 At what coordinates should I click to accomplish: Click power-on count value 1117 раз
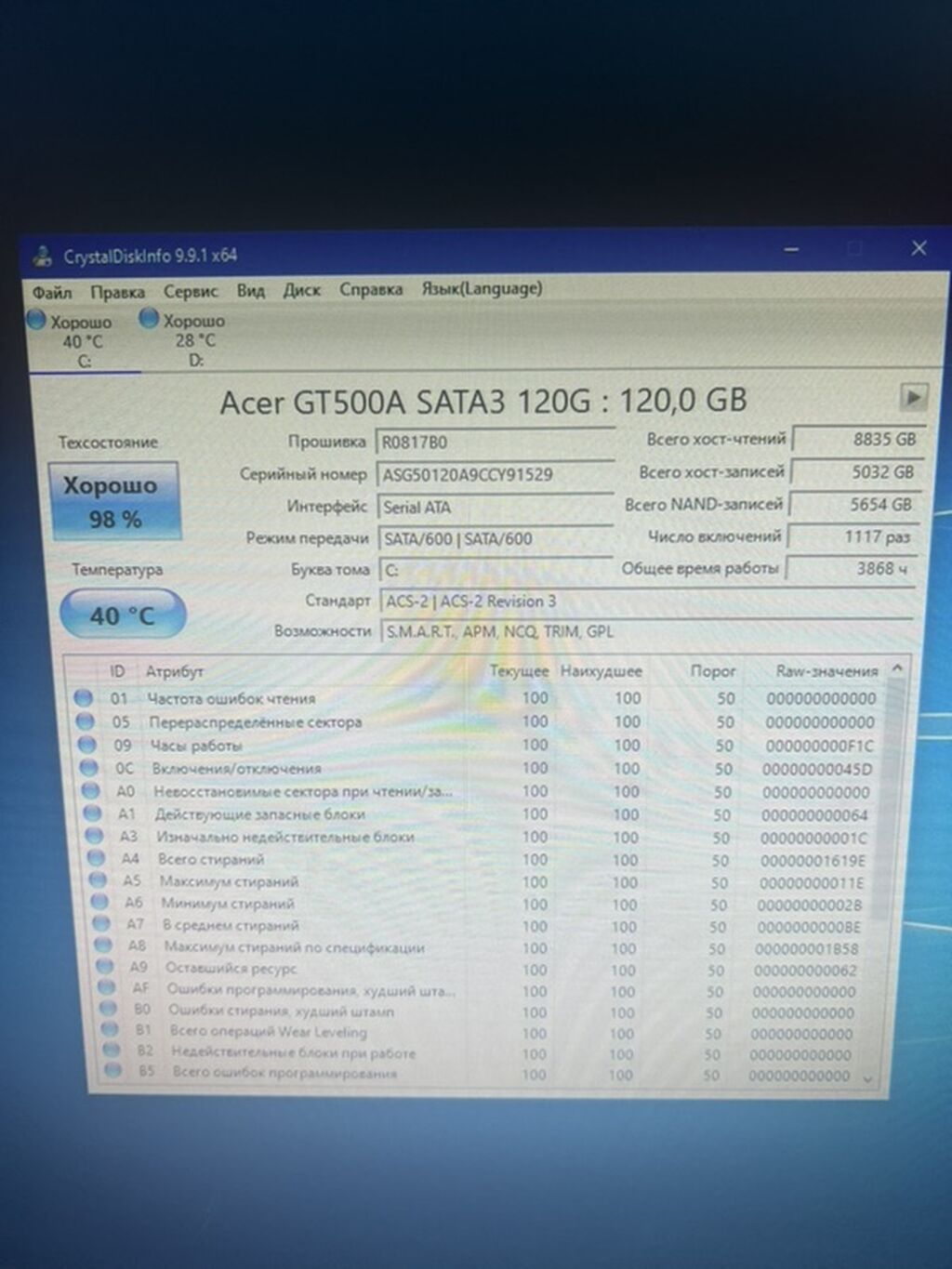click(852, 536)
